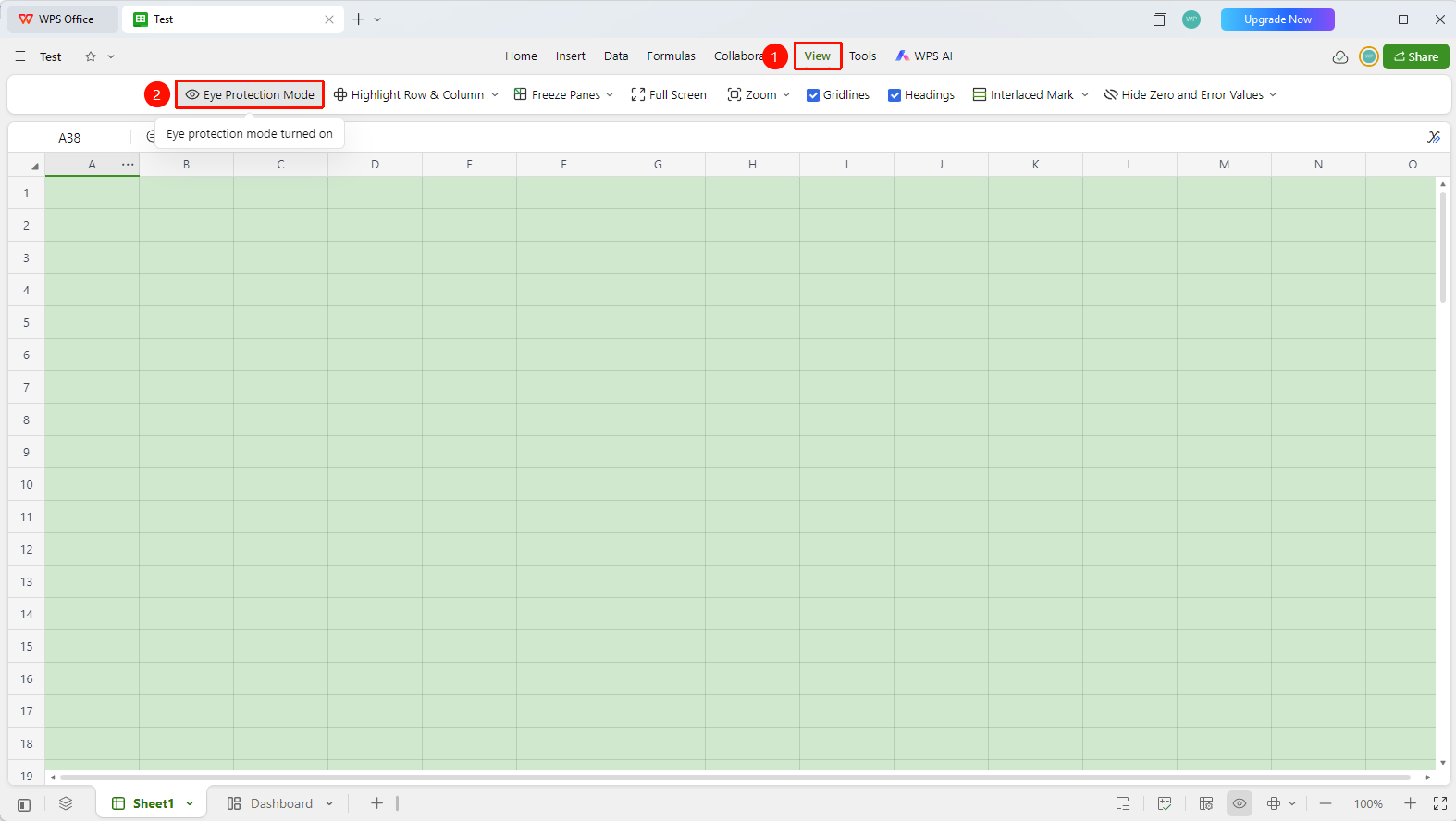Viewport: 1456px width, 821px height.
Task: Expand the Freeze Panes dropdown arrow
Action: (610, 94)
